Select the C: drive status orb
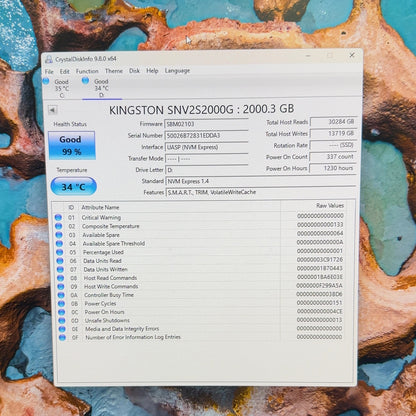 click(46, 81)
